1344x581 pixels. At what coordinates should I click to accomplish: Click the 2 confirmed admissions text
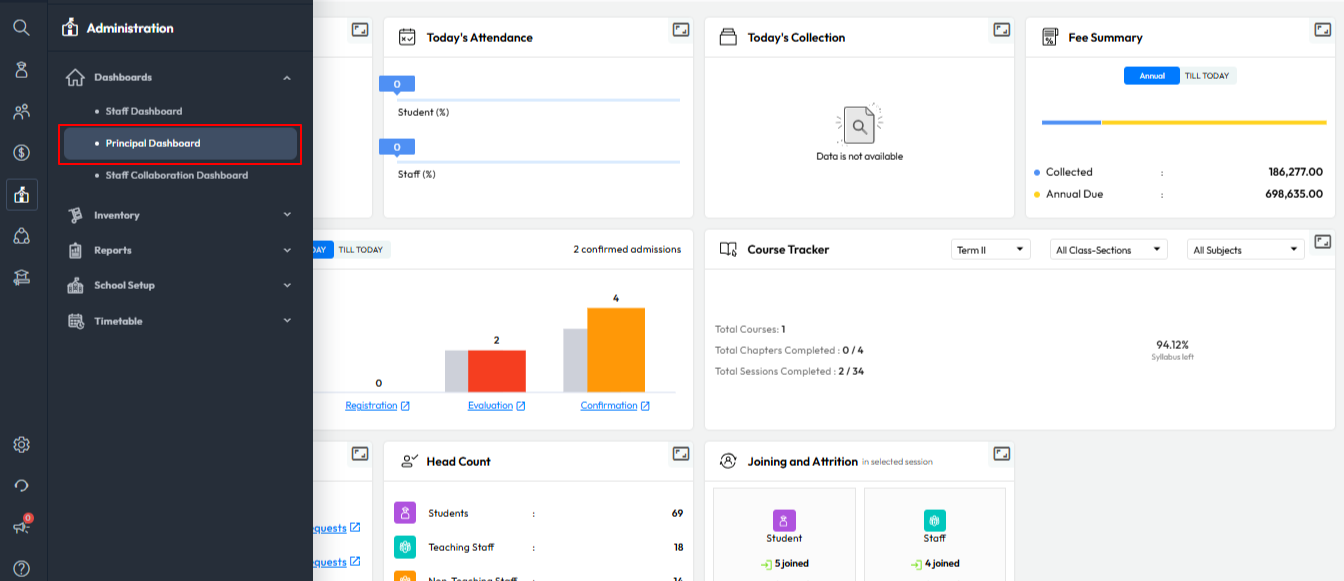pyautogui.click(x=627, y=250)
